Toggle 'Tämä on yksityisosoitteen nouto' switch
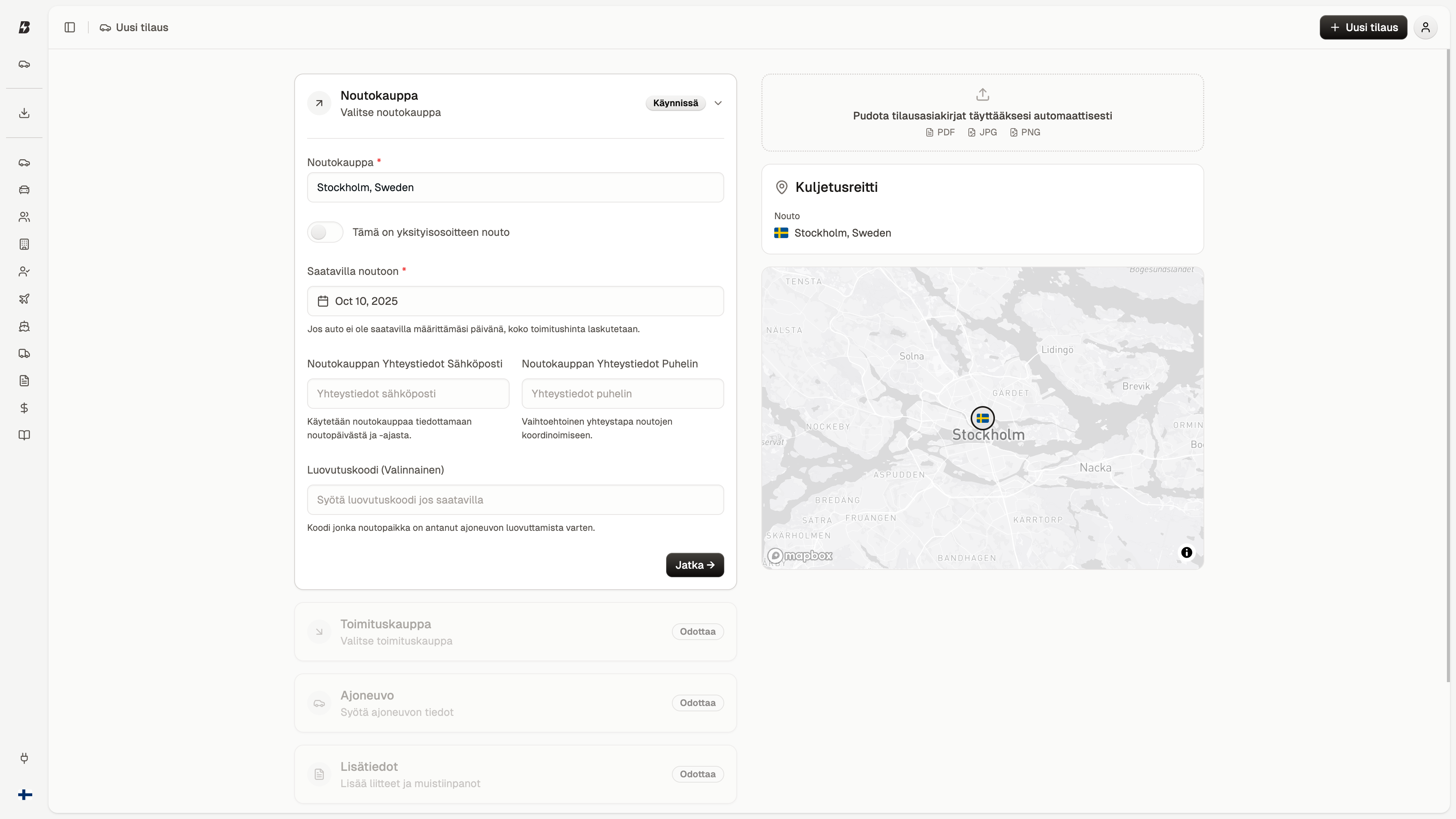 click(x=325, y=232)
